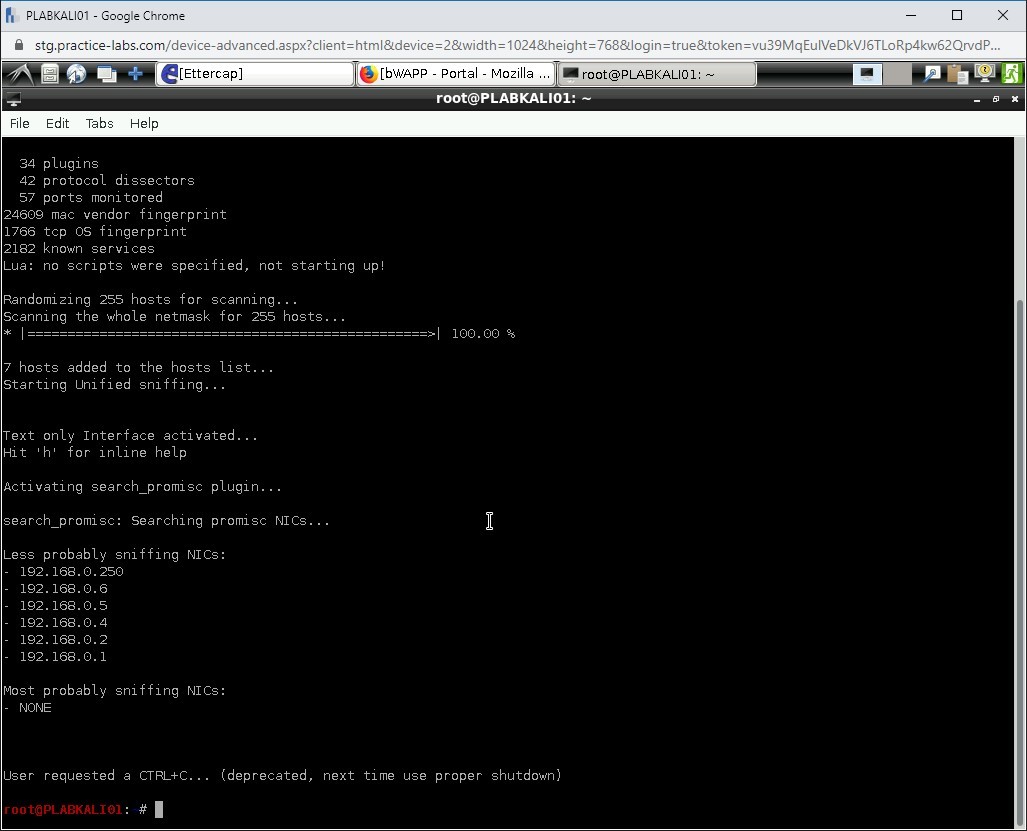Click the monitor status tray icon

(985, 73)
